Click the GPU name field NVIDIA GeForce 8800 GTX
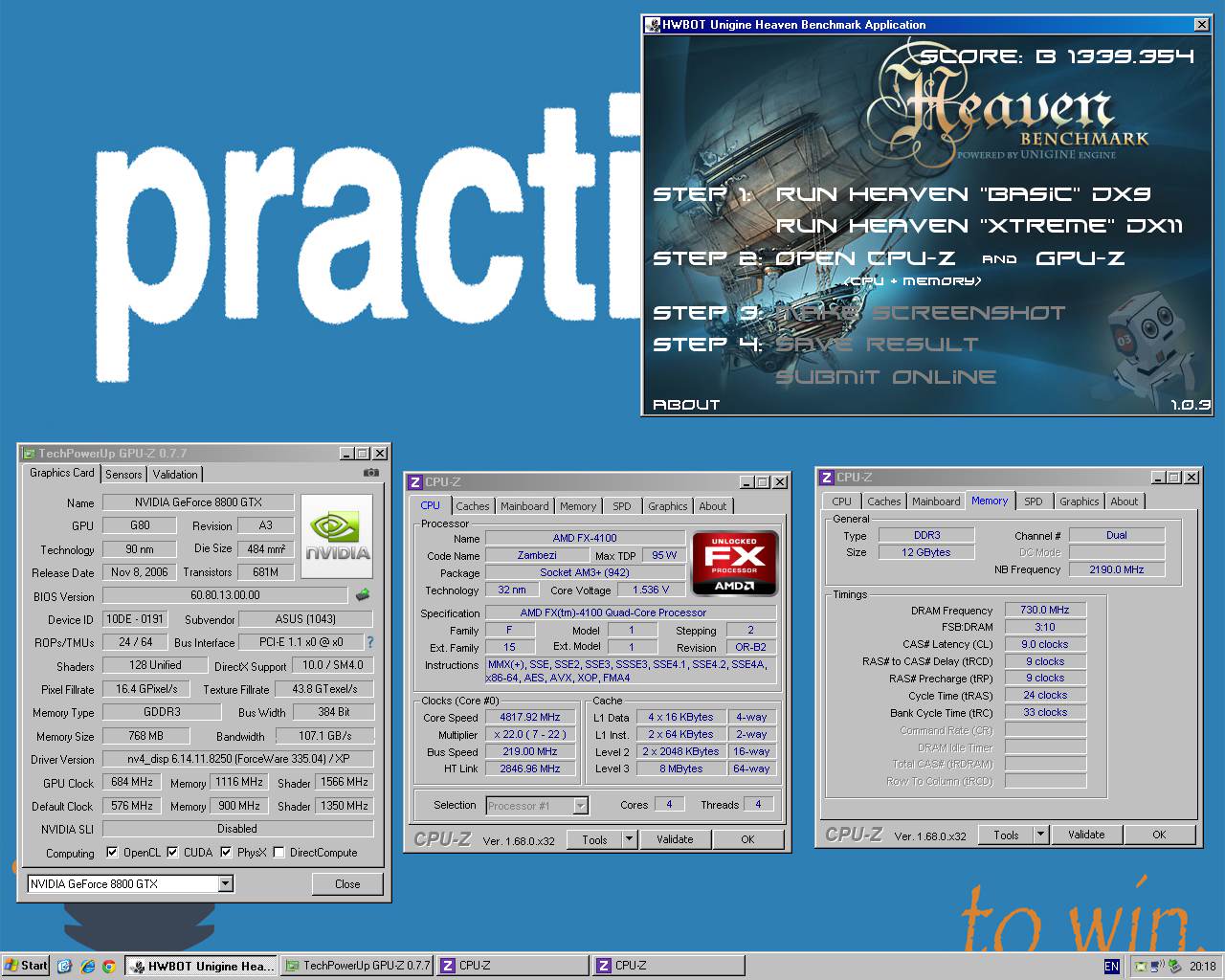Screen dimensions: 1225x980 [x=197, y=502]
